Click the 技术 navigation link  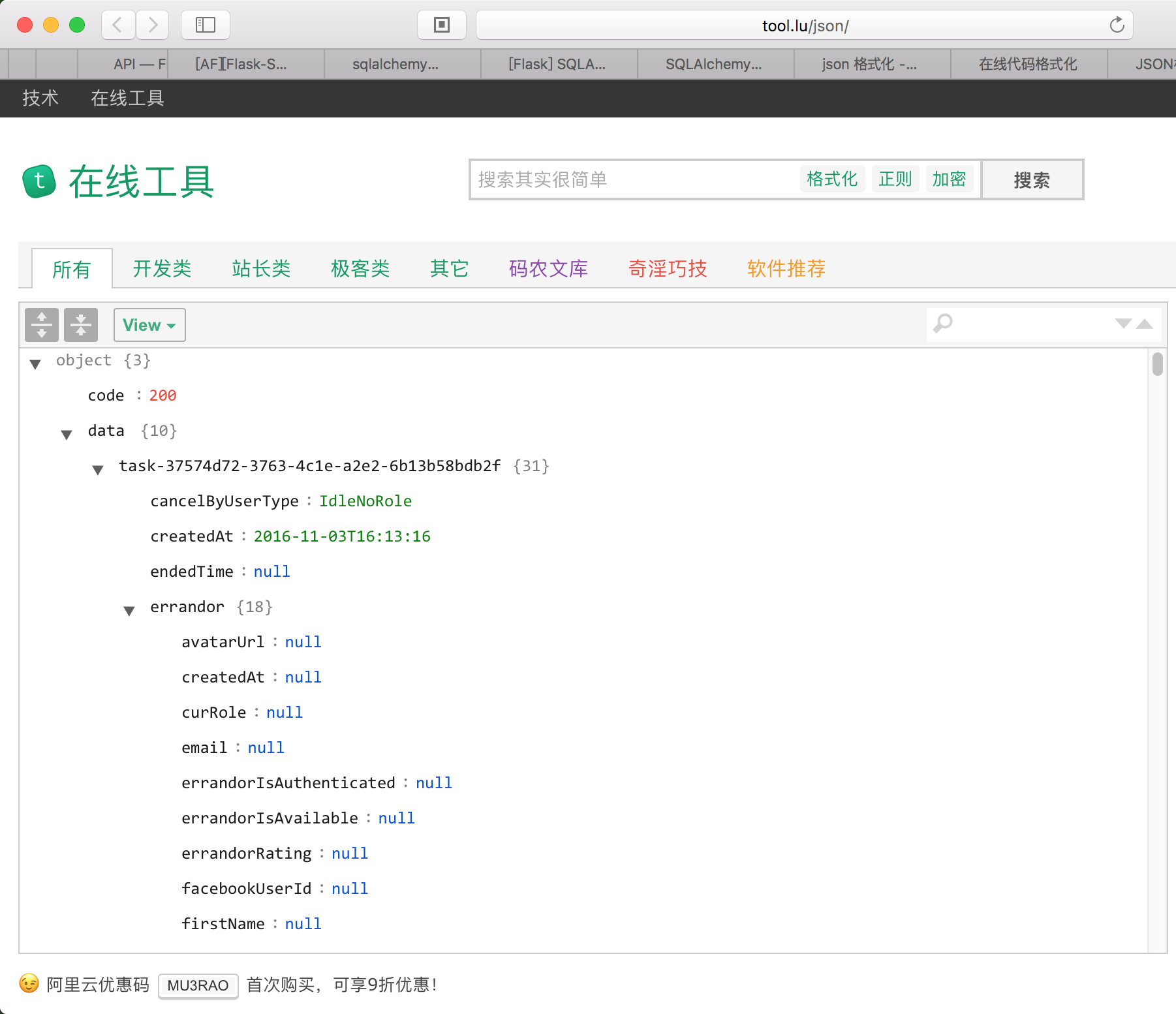coord(40,98)
